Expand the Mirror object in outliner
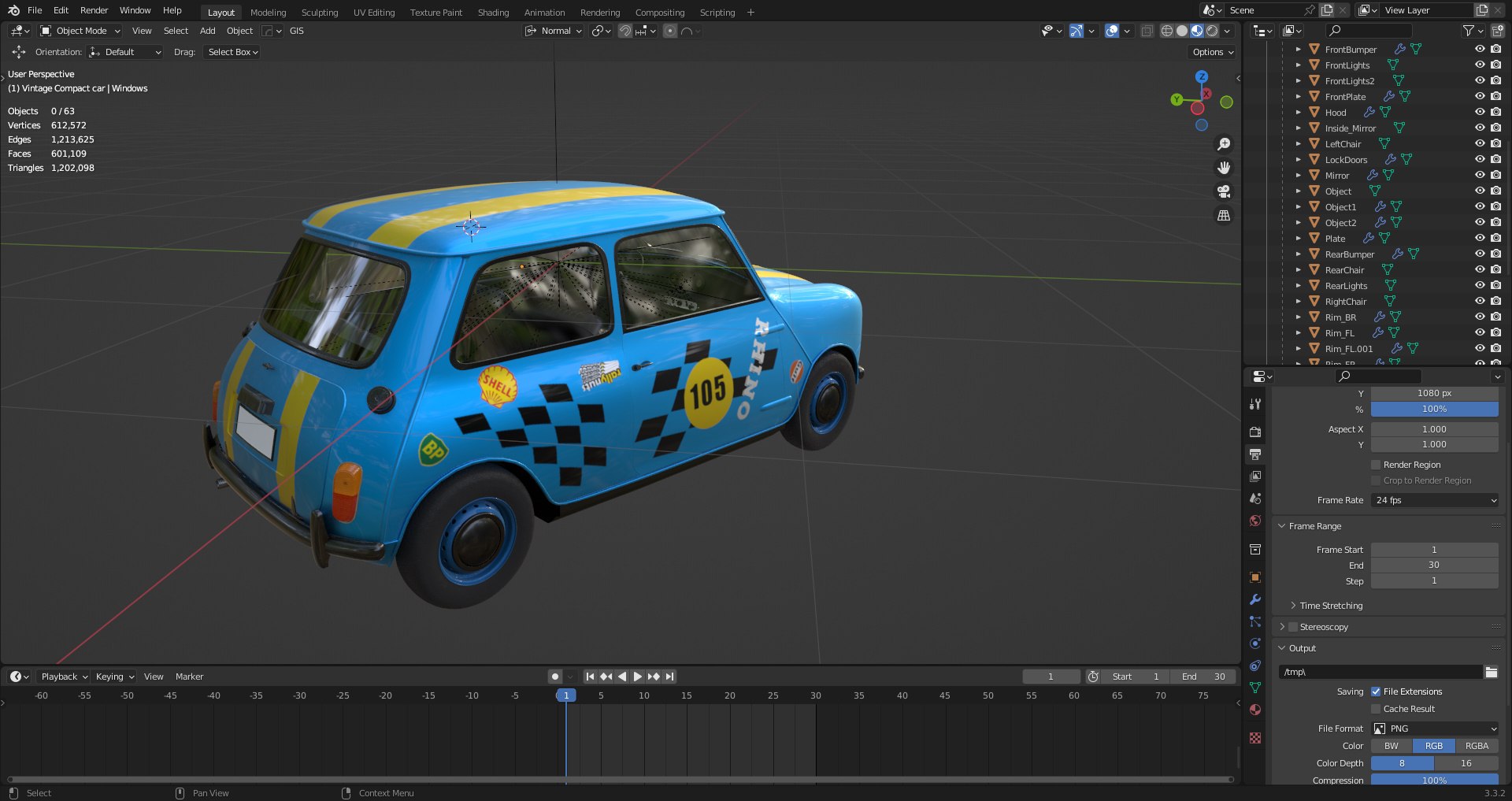The height and width of the screenshot is (801, 1512). (x=1299, y=175)
